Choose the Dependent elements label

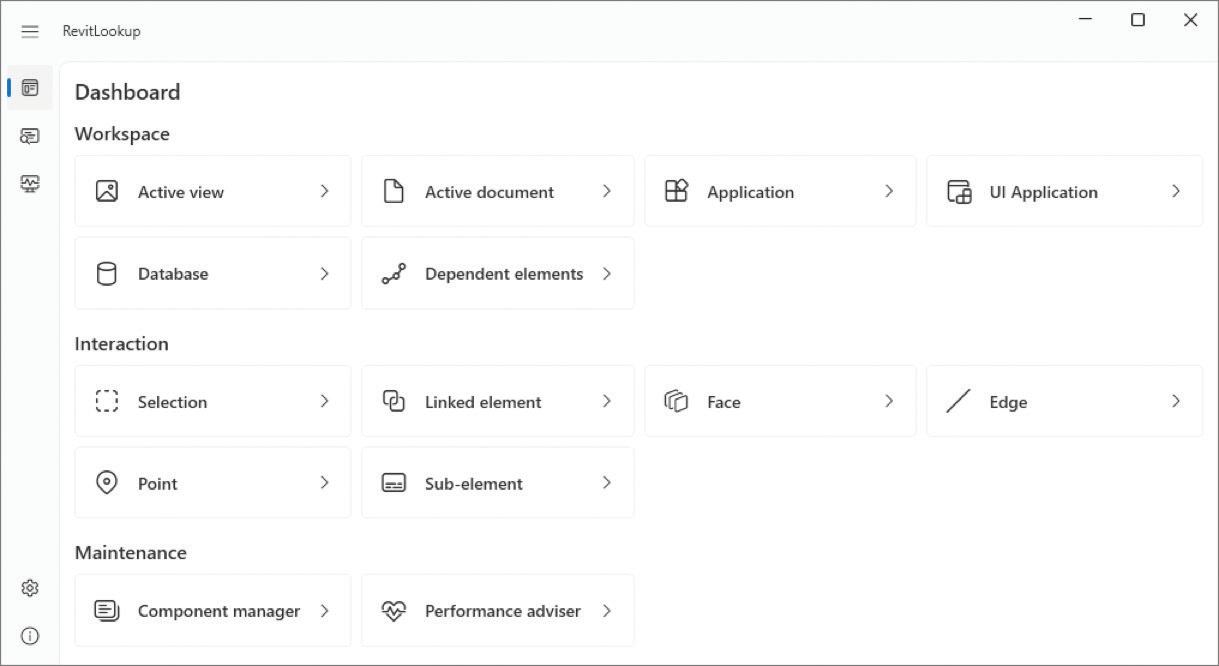click(504, 274)
